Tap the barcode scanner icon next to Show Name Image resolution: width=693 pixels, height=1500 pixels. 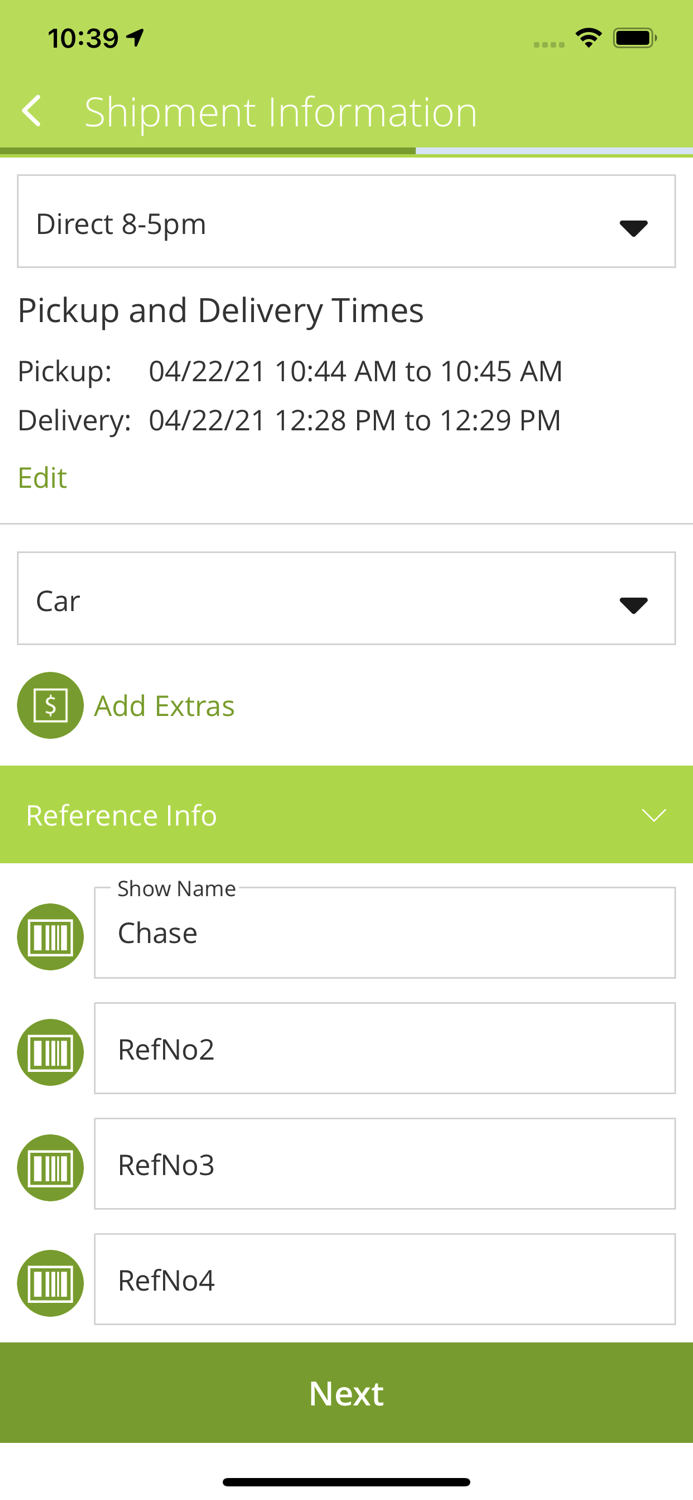click(x=49, y=936)
